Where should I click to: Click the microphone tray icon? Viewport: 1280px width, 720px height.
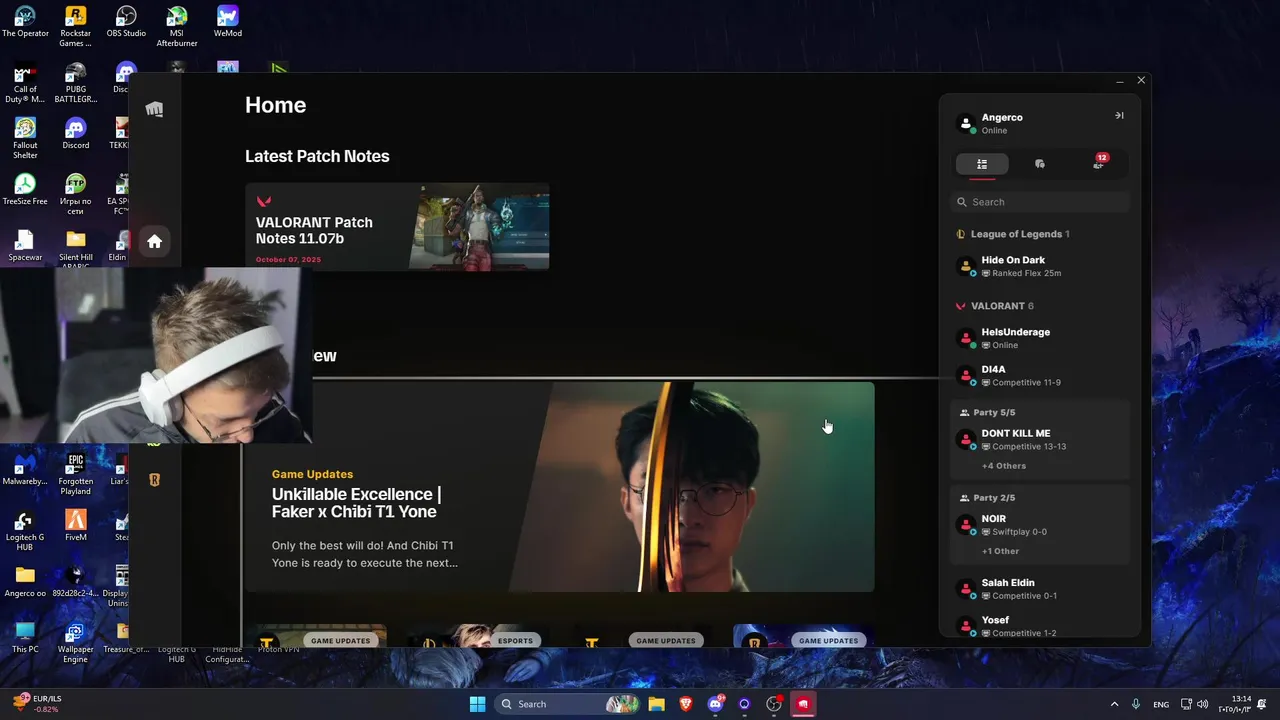coord(1136,704)
